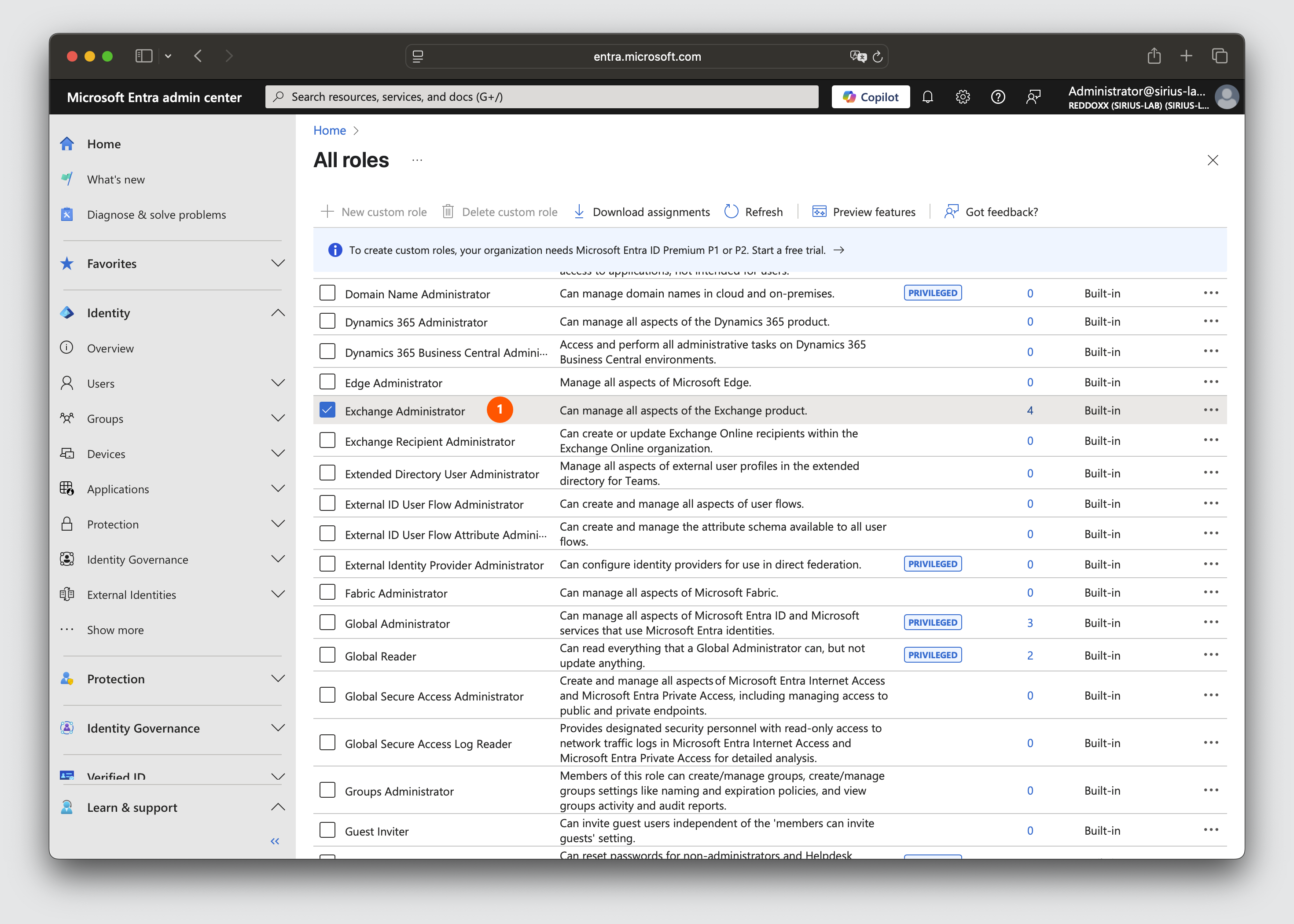
Task: Click the Safari sidebar toggle icon
Action: point(143,56)
